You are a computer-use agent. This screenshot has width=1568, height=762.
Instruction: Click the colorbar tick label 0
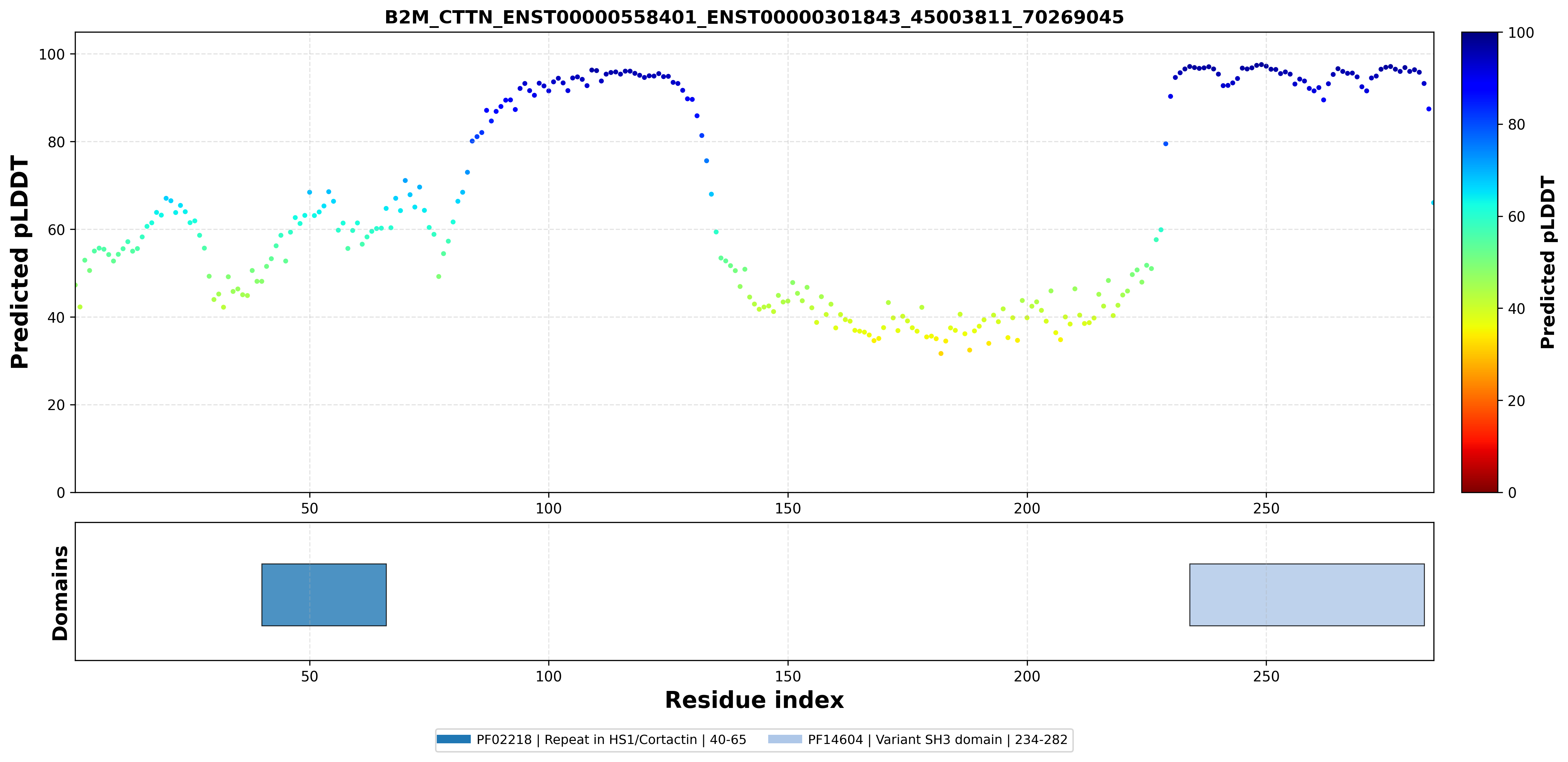click(x=1512, y=493)
